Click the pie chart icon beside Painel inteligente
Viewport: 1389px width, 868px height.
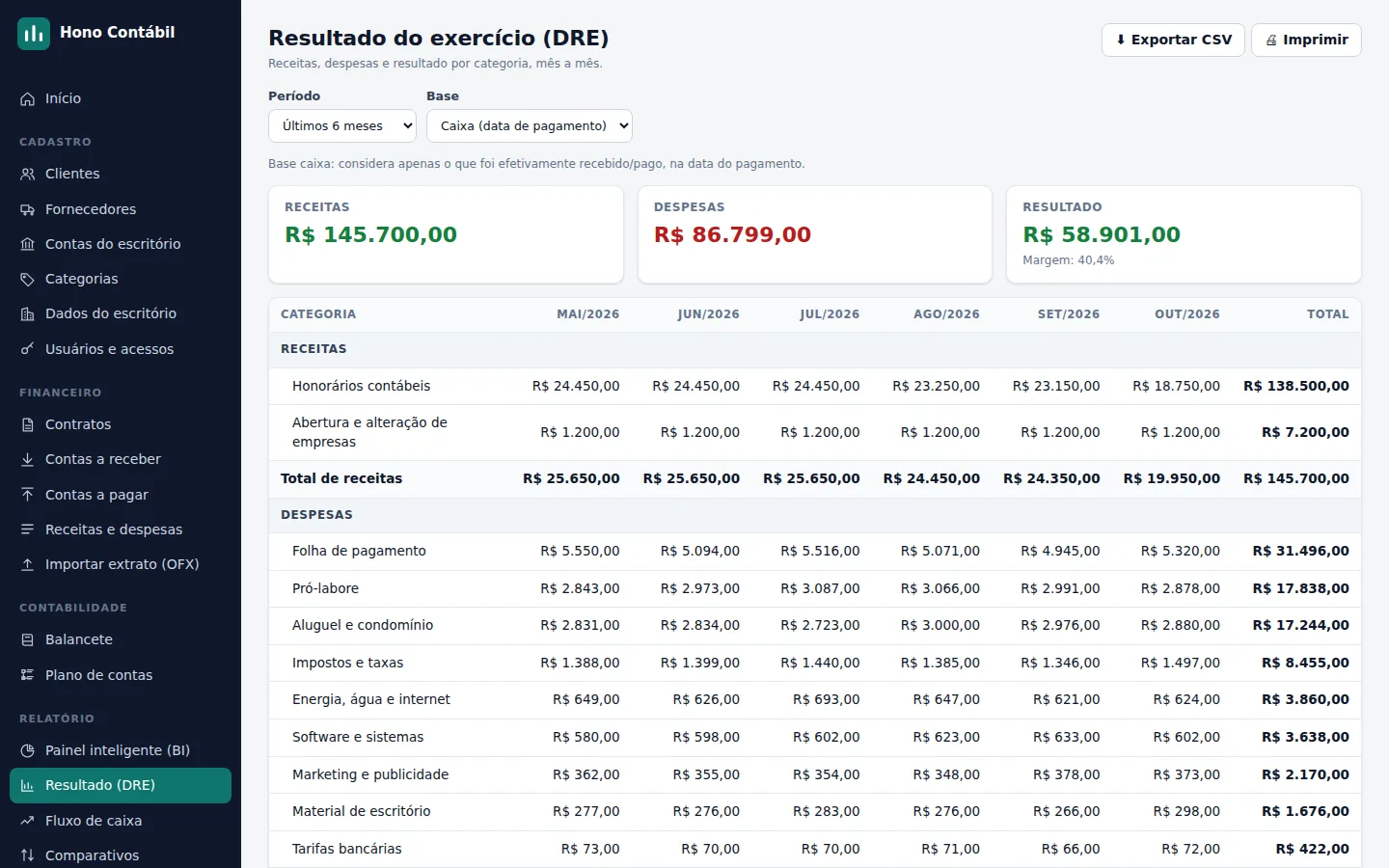[x=27, y=750]
